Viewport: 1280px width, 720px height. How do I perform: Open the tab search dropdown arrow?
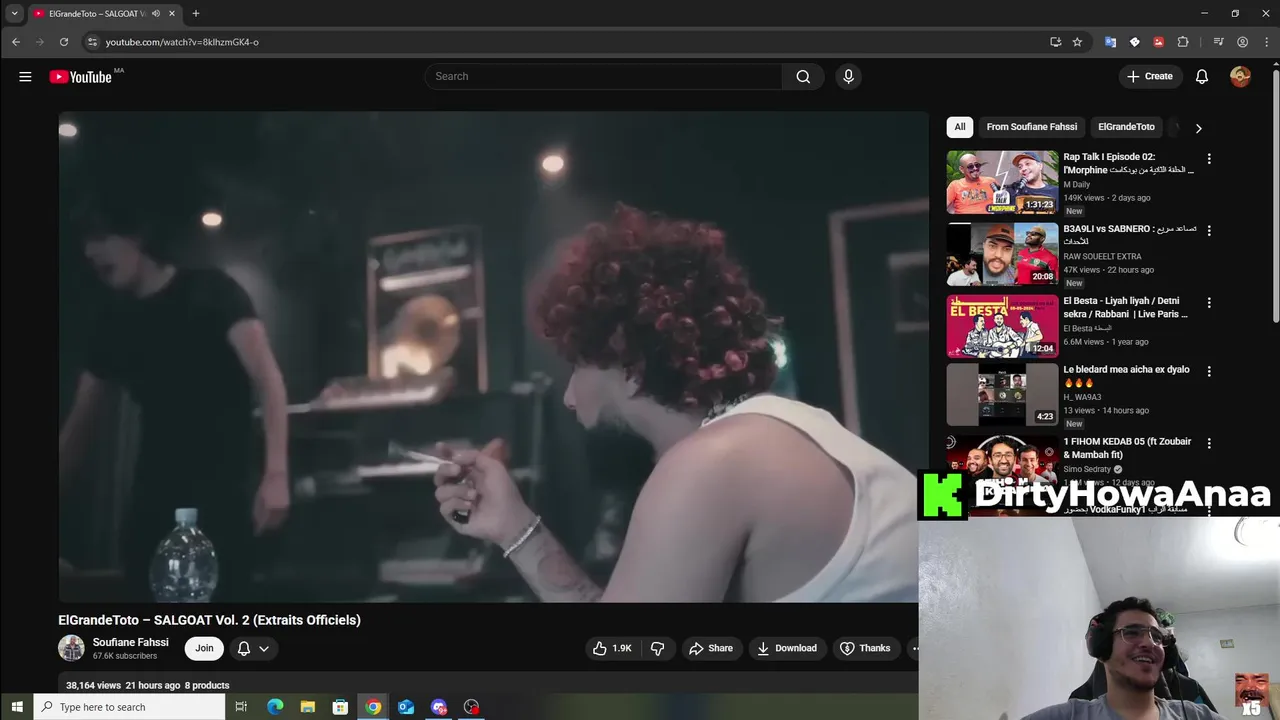[x=14, y=14]
